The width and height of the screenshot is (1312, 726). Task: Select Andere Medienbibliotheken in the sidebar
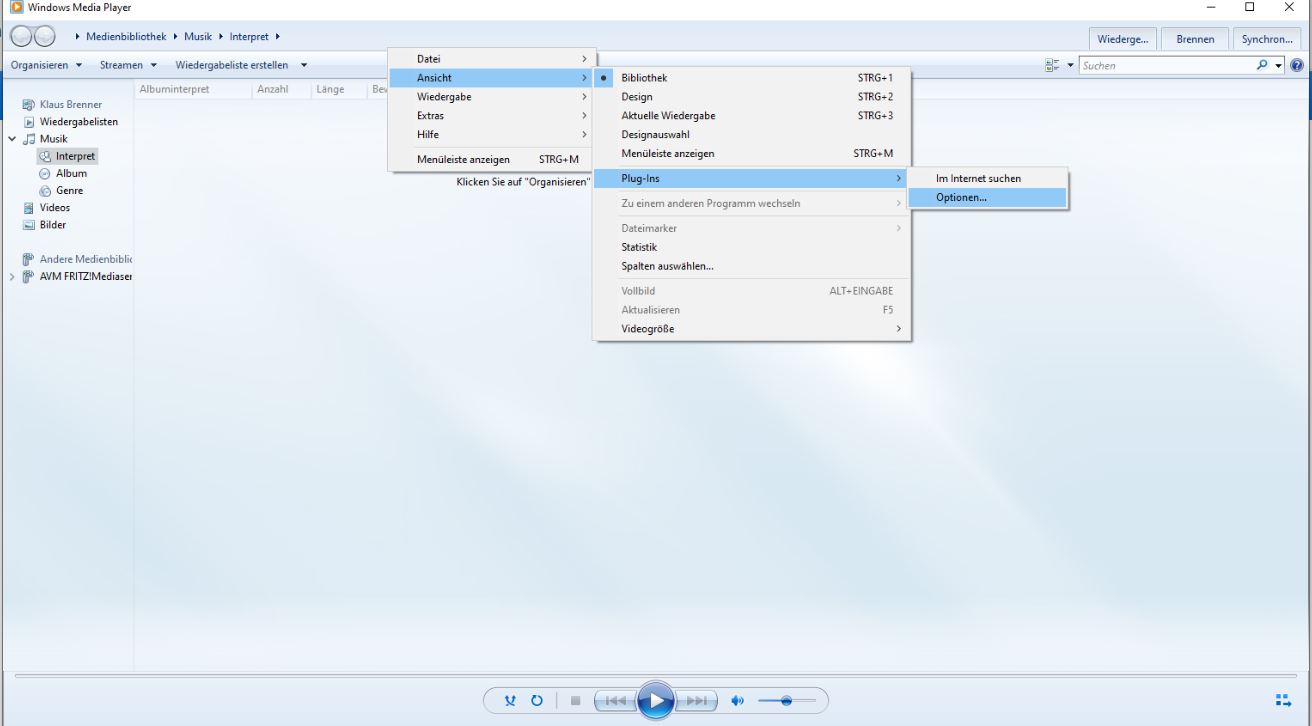77,259
